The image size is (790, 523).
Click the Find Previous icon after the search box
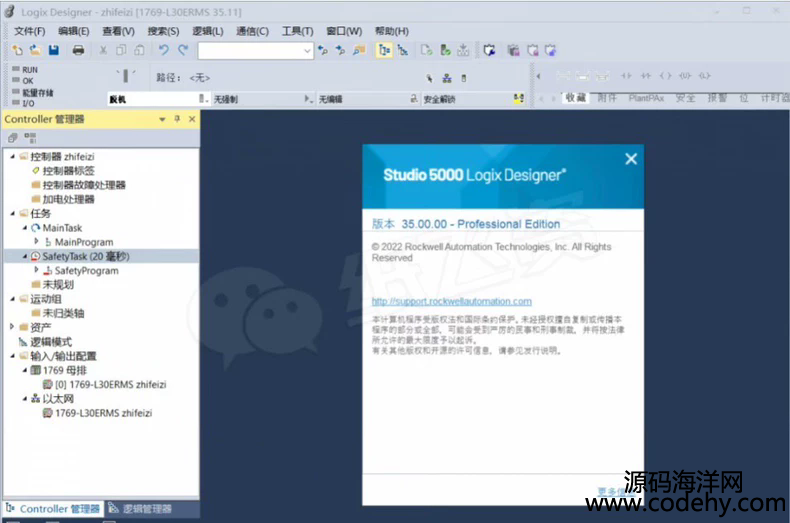[323, 50]
